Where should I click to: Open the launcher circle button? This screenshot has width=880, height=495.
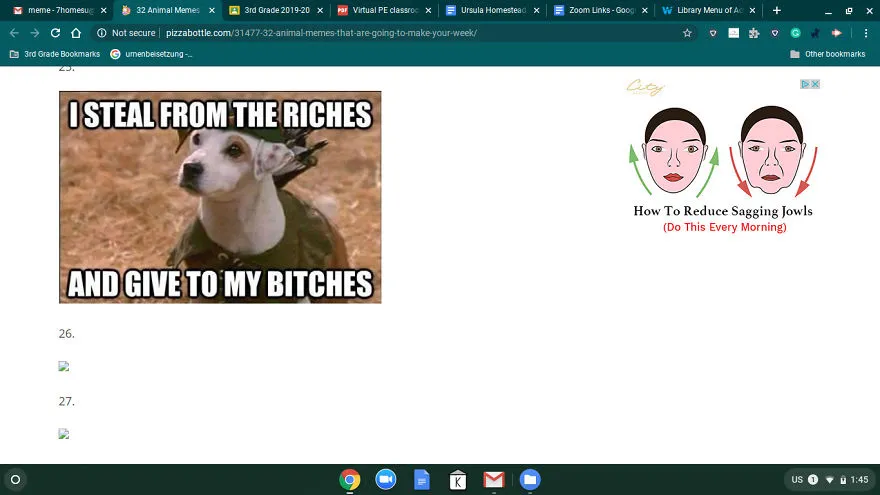[x=16, y=479]
